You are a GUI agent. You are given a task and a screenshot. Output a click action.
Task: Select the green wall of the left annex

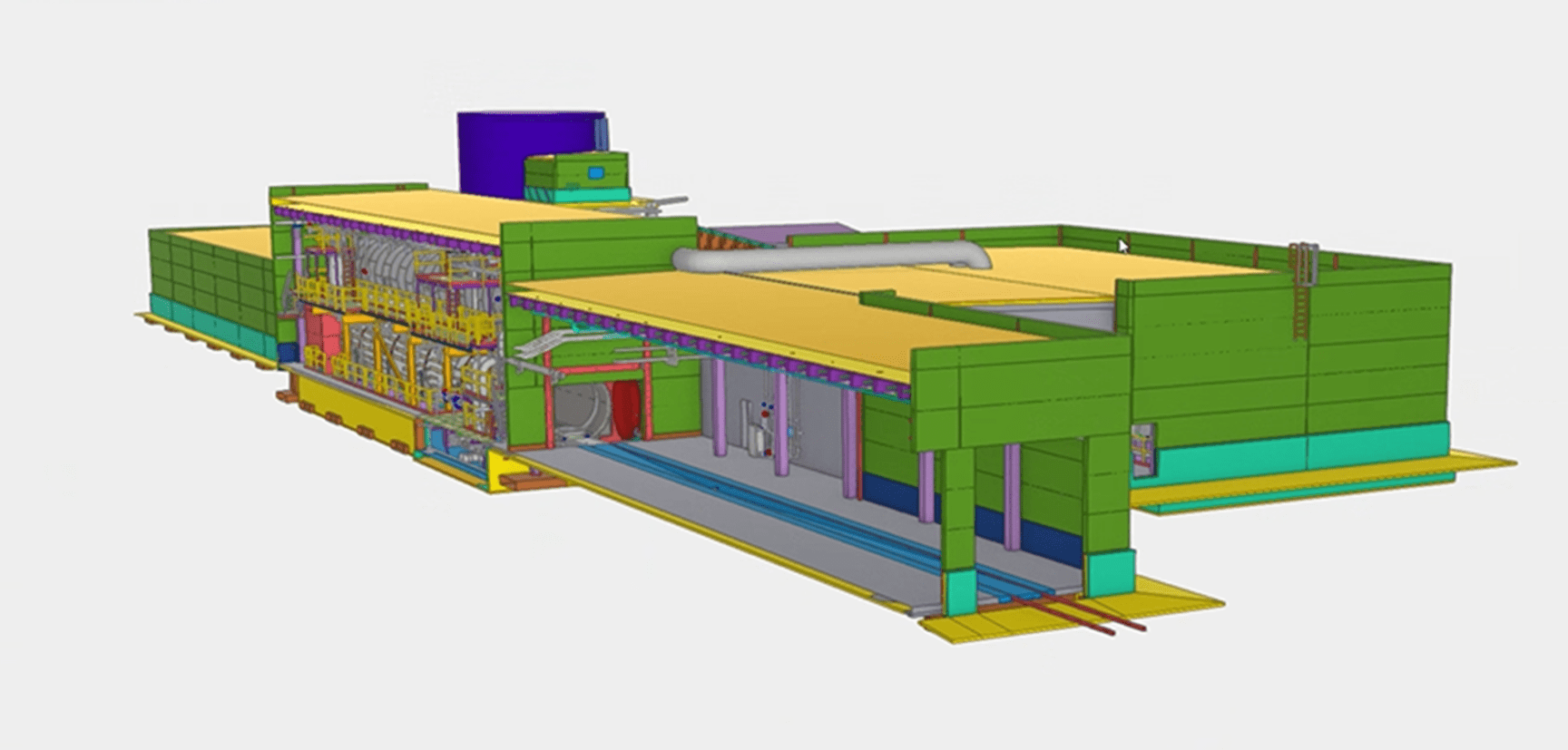[x=209, y=272]
